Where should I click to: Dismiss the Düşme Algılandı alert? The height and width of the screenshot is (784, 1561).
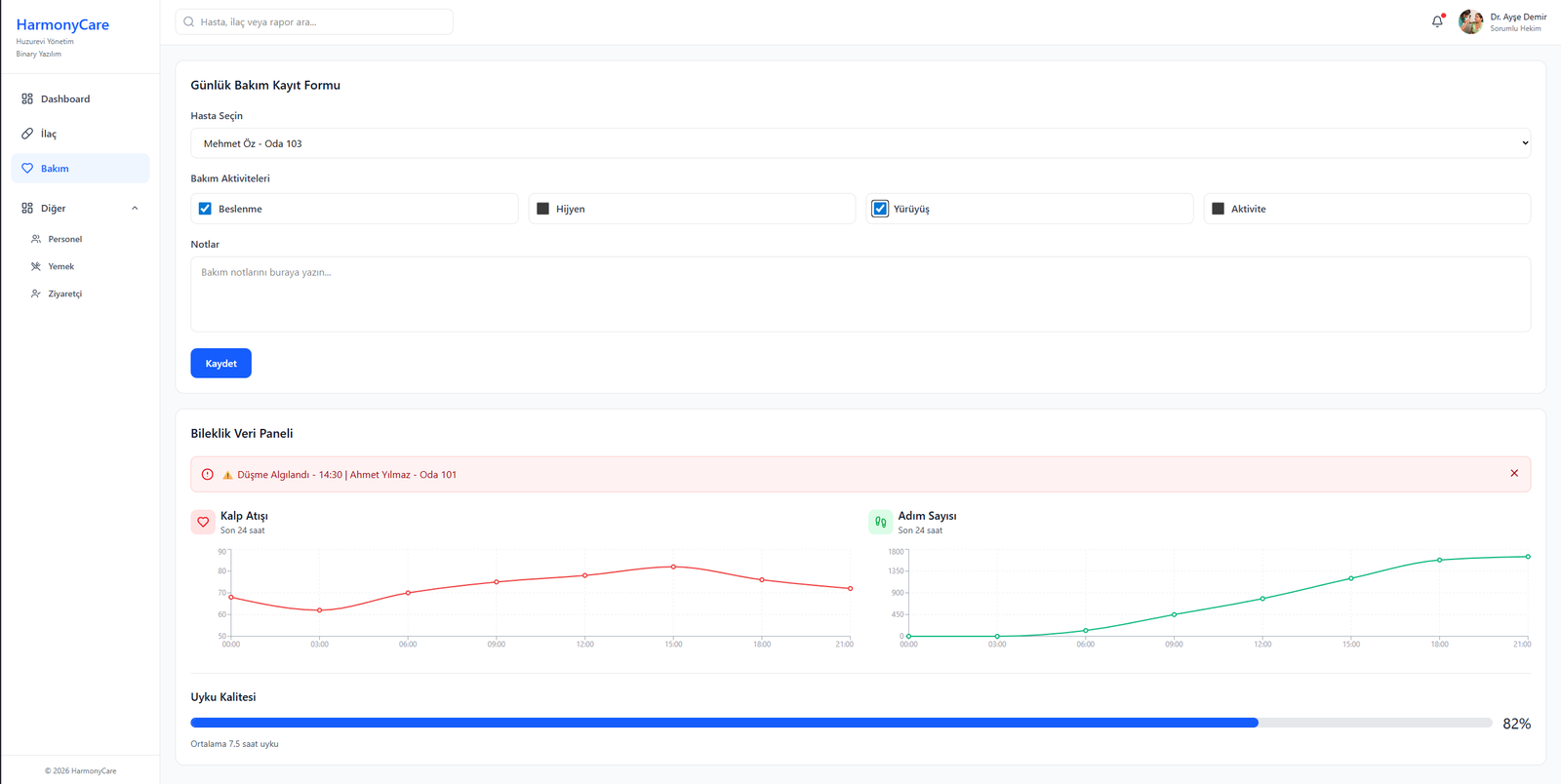[1514, 474]
